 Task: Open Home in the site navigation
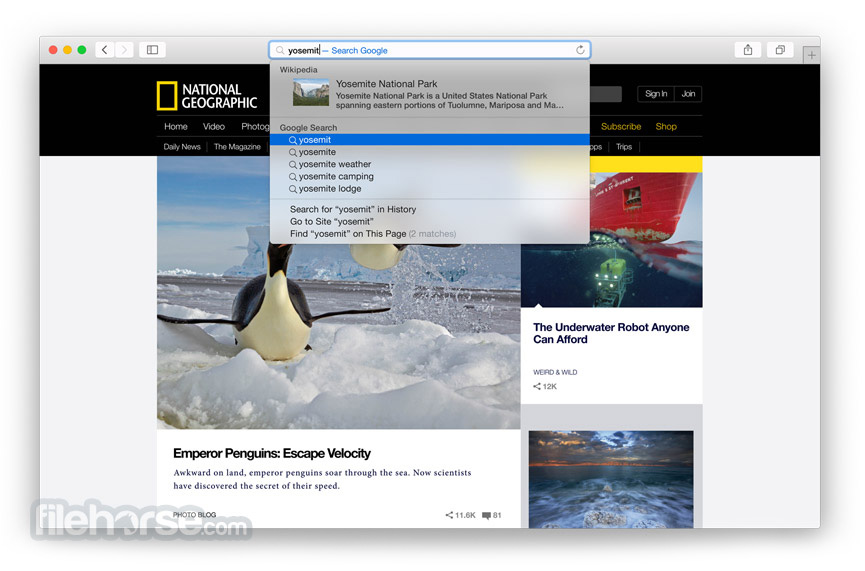[175, 126]
